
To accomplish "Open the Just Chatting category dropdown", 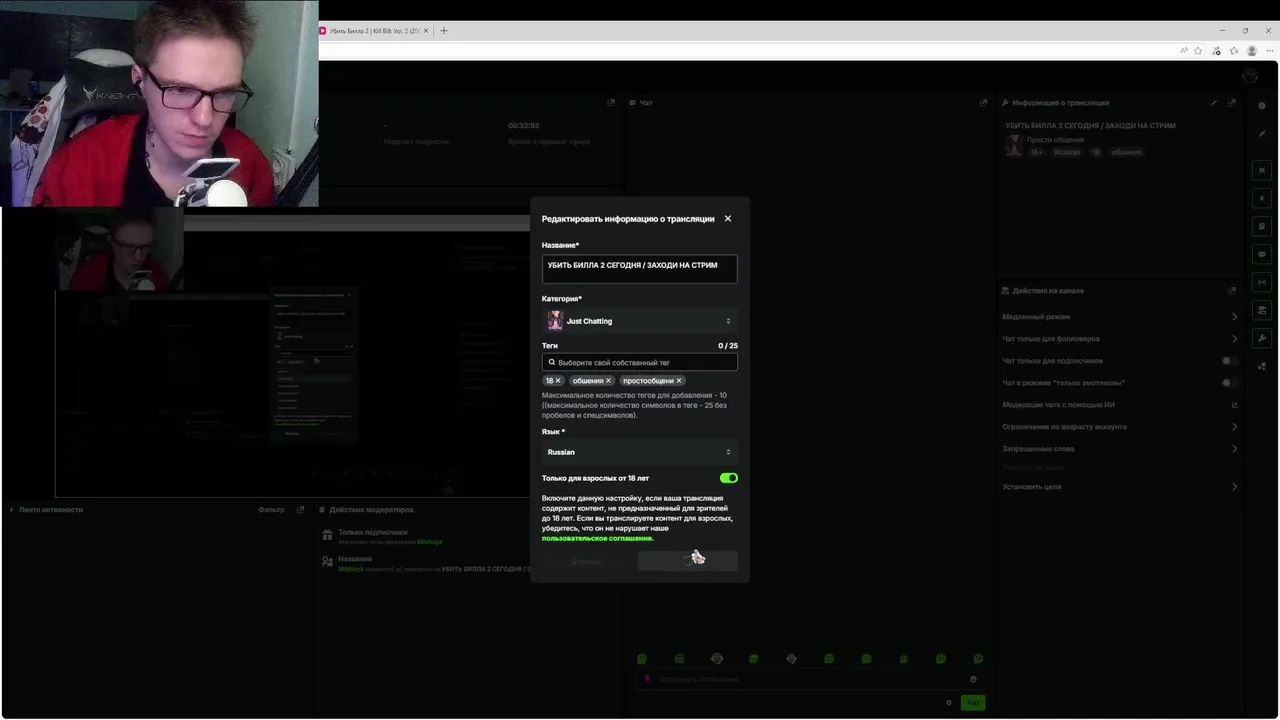I will click(x=640, y=321).
